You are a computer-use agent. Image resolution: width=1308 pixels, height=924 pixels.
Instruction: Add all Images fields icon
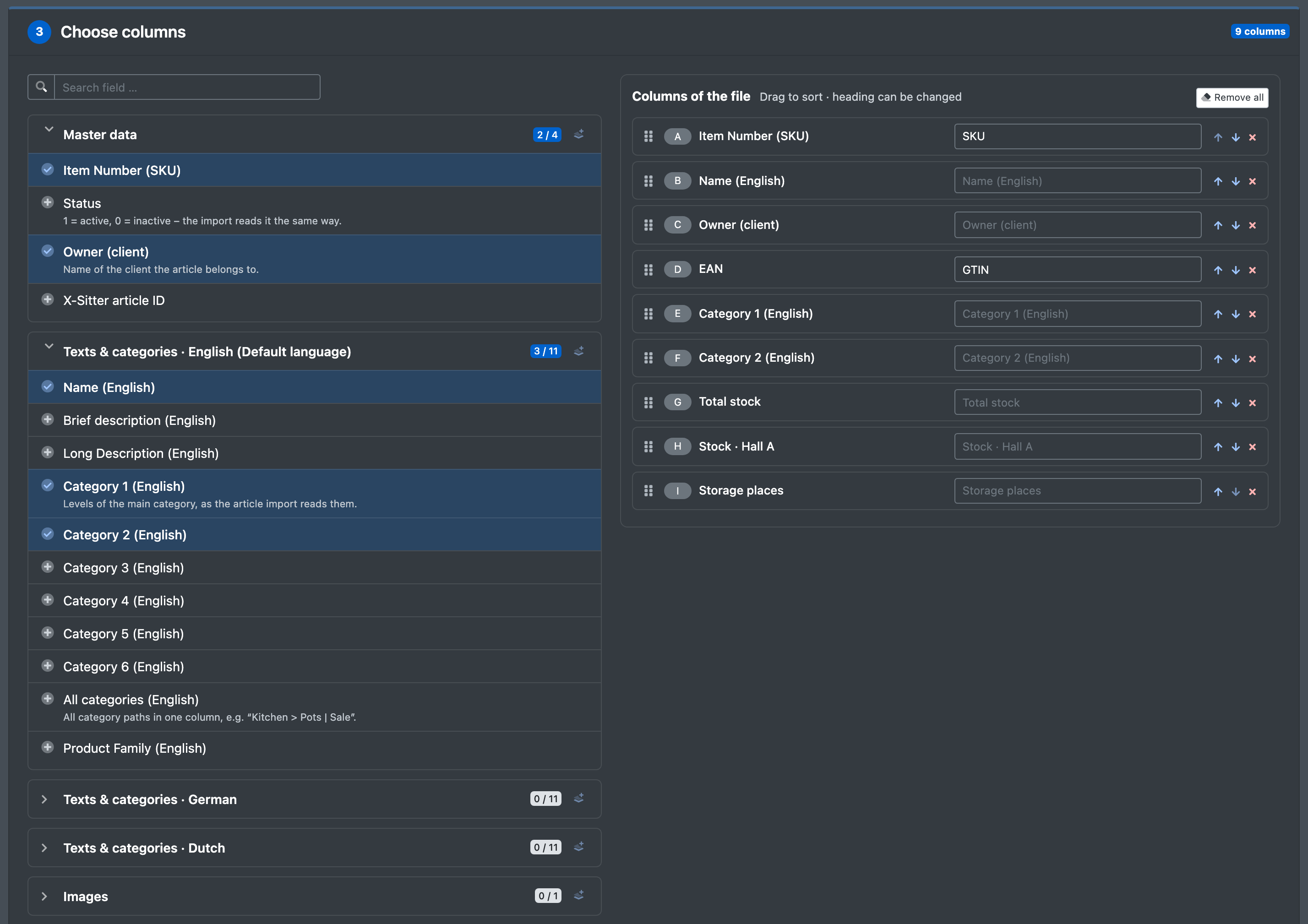pyautogui.click(x=579, y=895)
